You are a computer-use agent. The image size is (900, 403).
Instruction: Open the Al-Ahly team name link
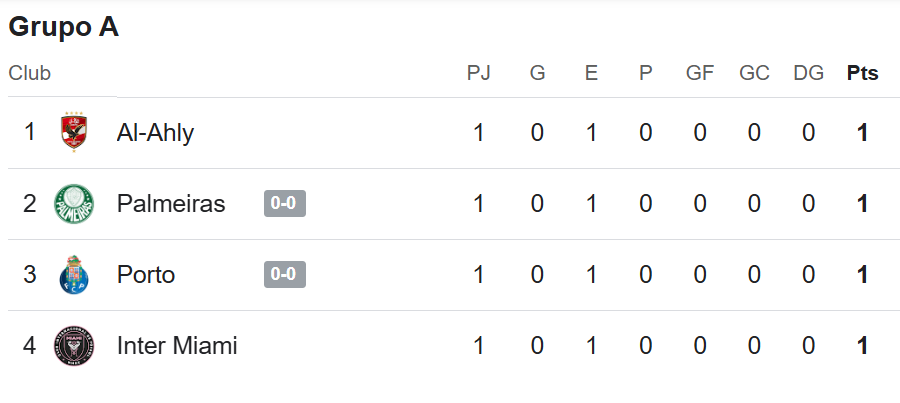[155, 133]
